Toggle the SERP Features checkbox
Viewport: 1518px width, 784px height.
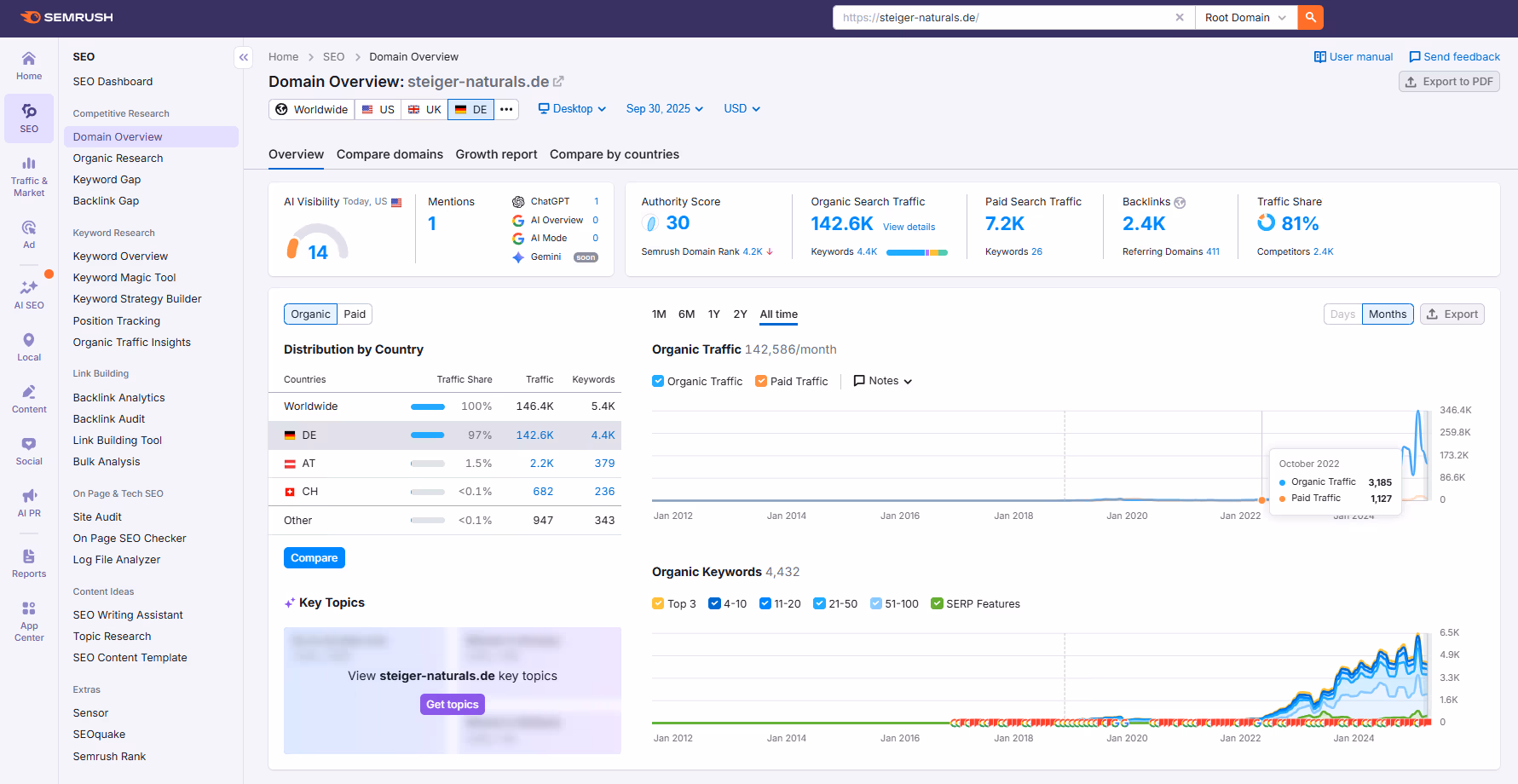click(x=937, y=603)
